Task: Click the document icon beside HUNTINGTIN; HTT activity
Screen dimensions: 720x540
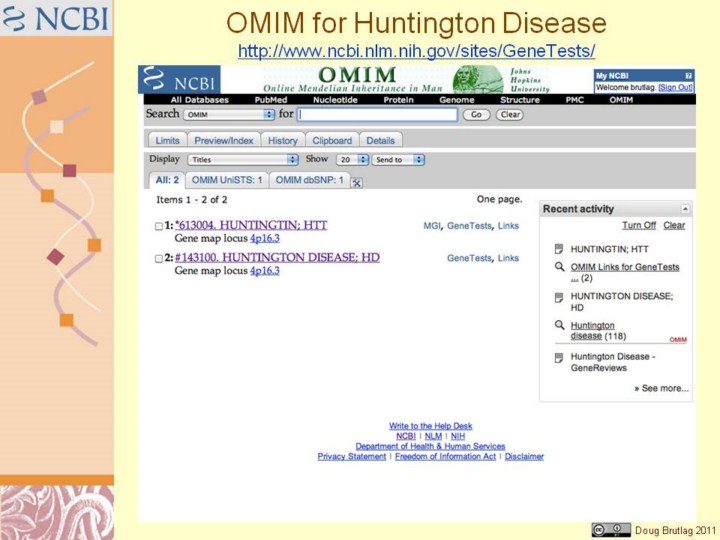Action: (x=559, y=249)
